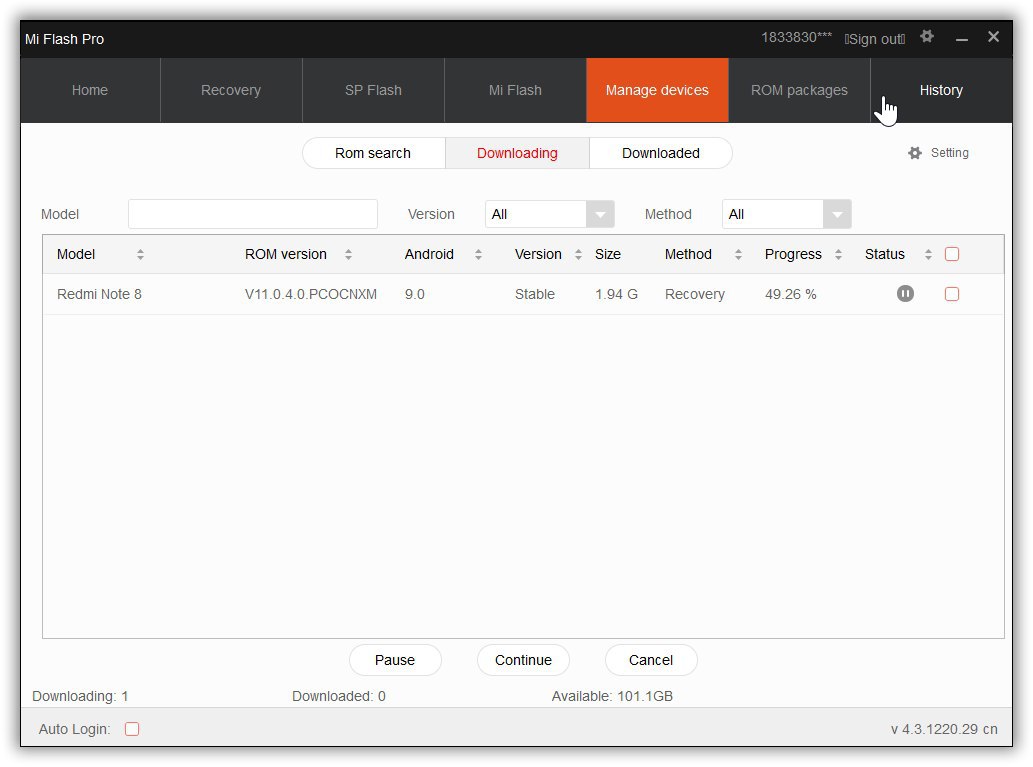Enable the Auto Login checkbox

click(132, 729)
